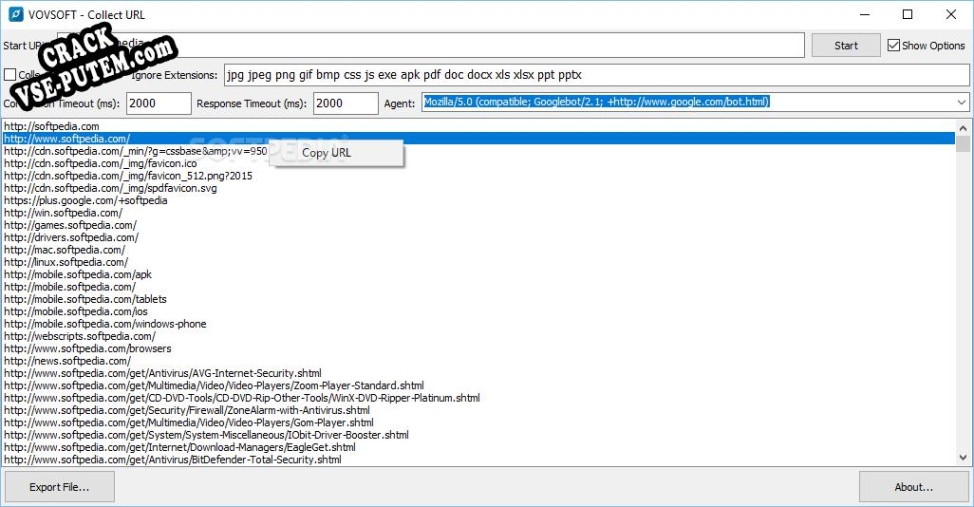The image size is (974, 507).
Task: Select the http://drivers.softpedia.com/ row
Action: 478,237
